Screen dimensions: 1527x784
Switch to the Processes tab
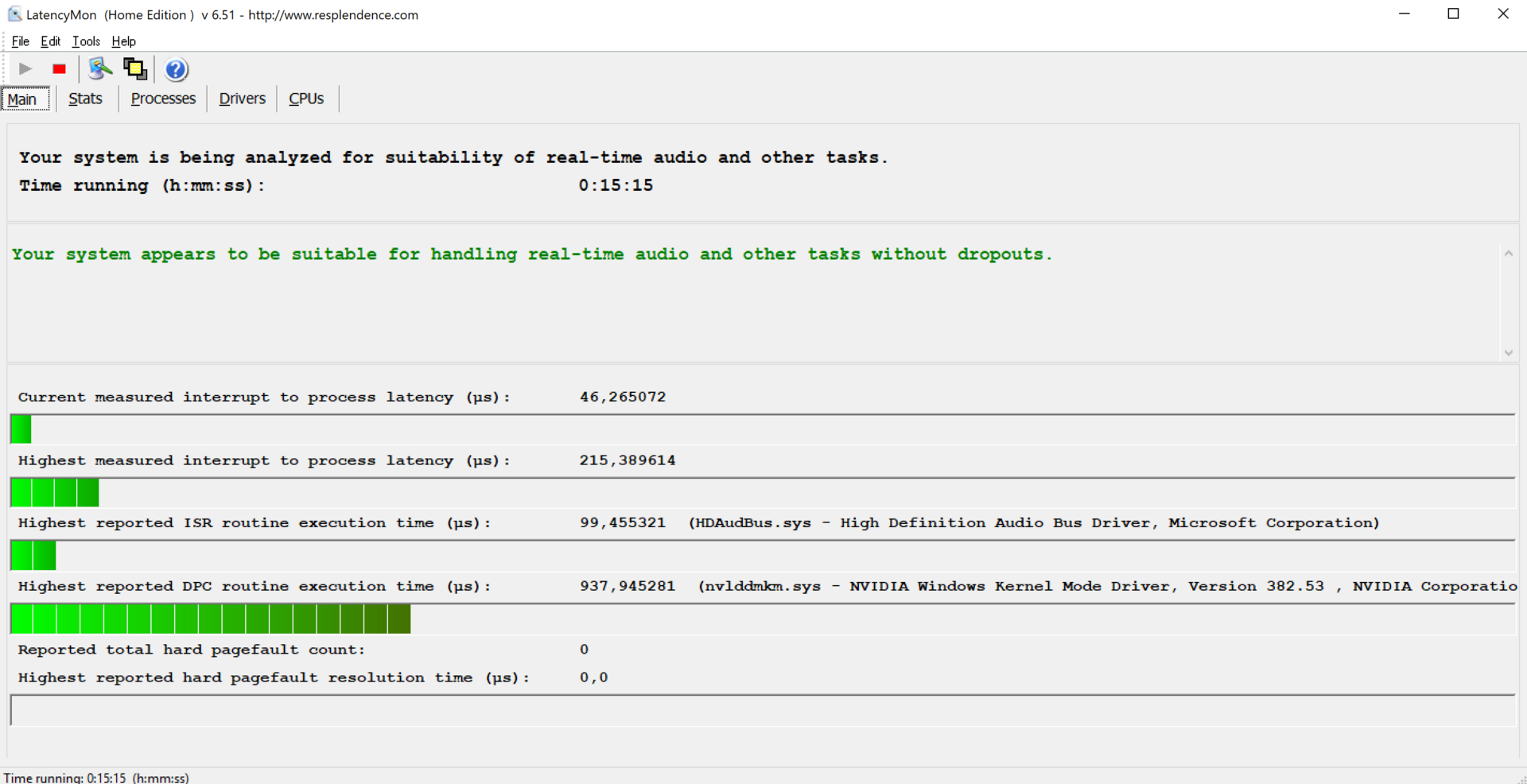[163, 99]
